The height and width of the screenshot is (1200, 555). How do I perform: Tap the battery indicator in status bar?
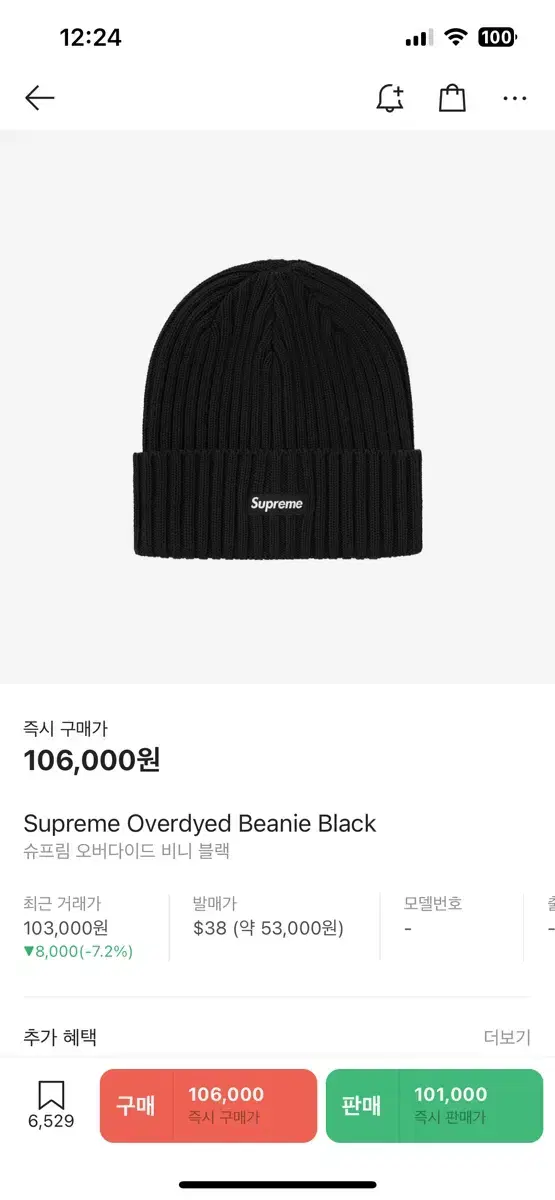point(497,38)
